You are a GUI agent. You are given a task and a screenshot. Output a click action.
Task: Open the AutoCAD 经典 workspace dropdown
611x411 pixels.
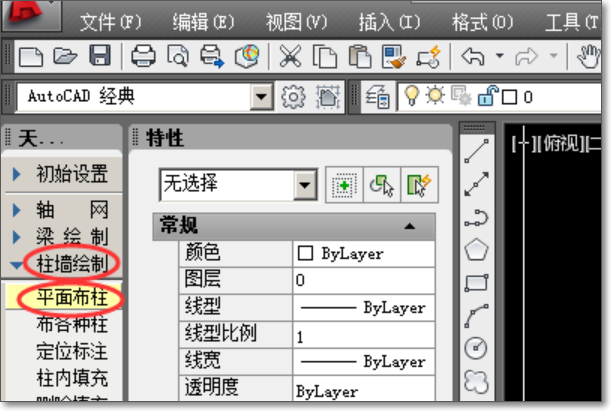click(261, 97)
